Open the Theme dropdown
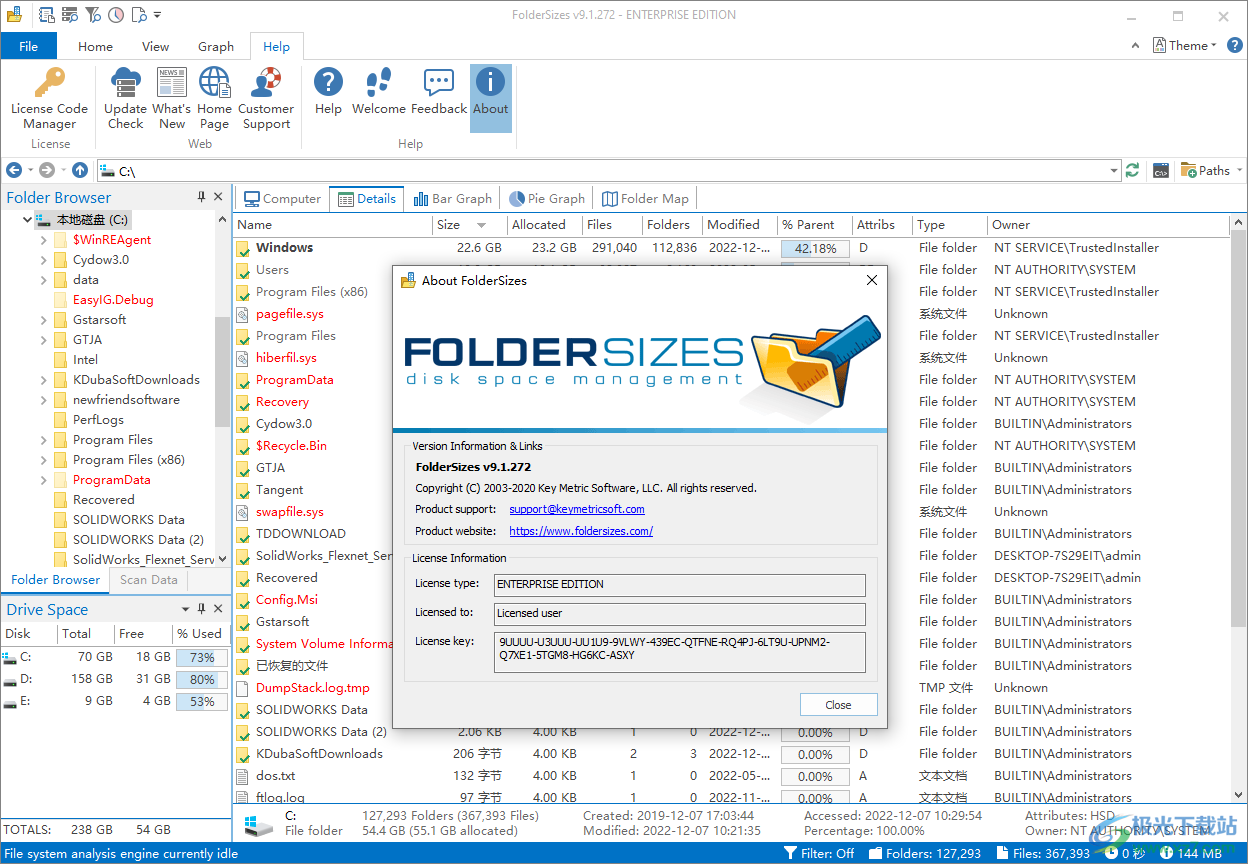The image size is (1248, 864). click(x=1185, y=46)
